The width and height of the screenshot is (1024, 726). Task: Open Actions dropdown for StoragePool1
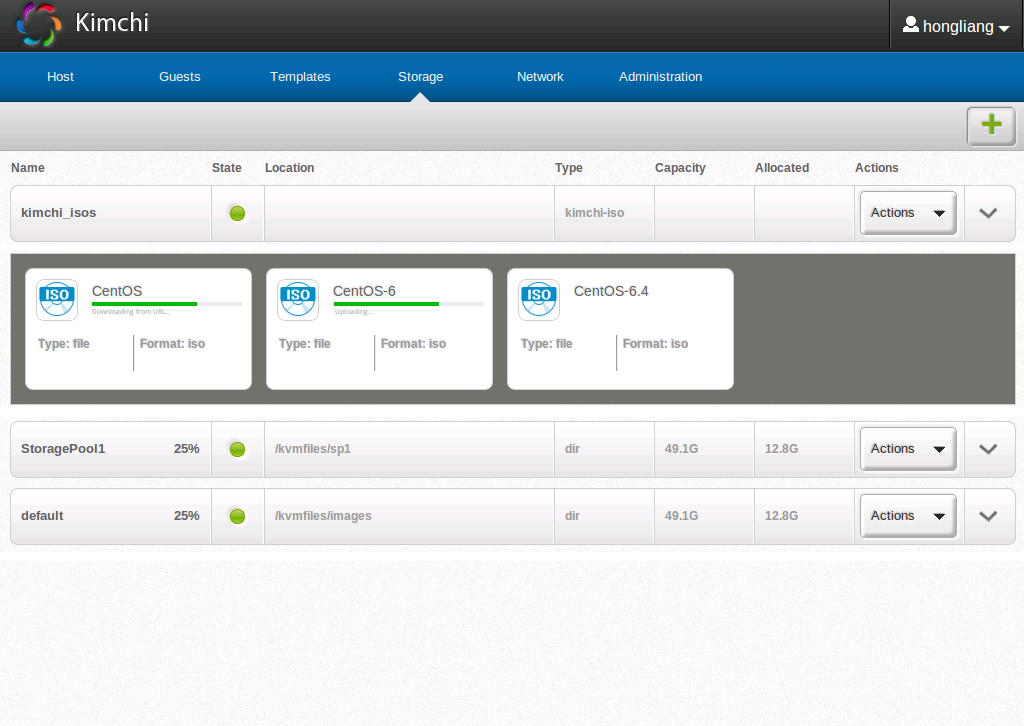coord(907,449)
